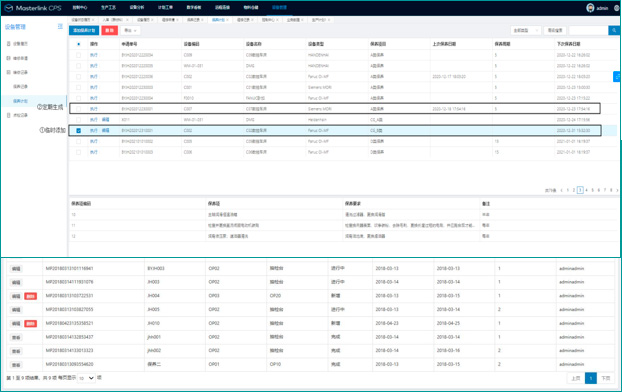
Task: Close the active blue tab with its x
Action: click(x=228, y=20)
